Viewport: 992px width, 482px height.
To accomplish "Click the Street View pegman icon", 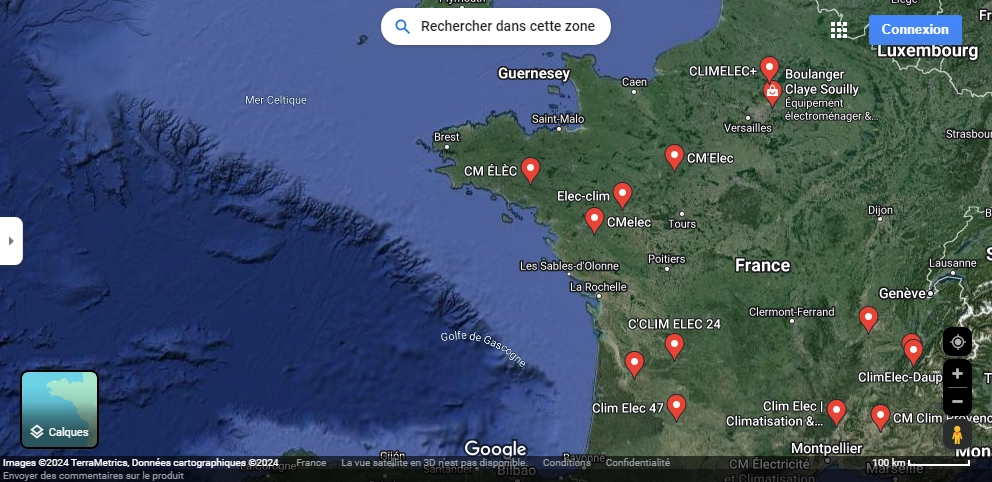I will 957,435.
